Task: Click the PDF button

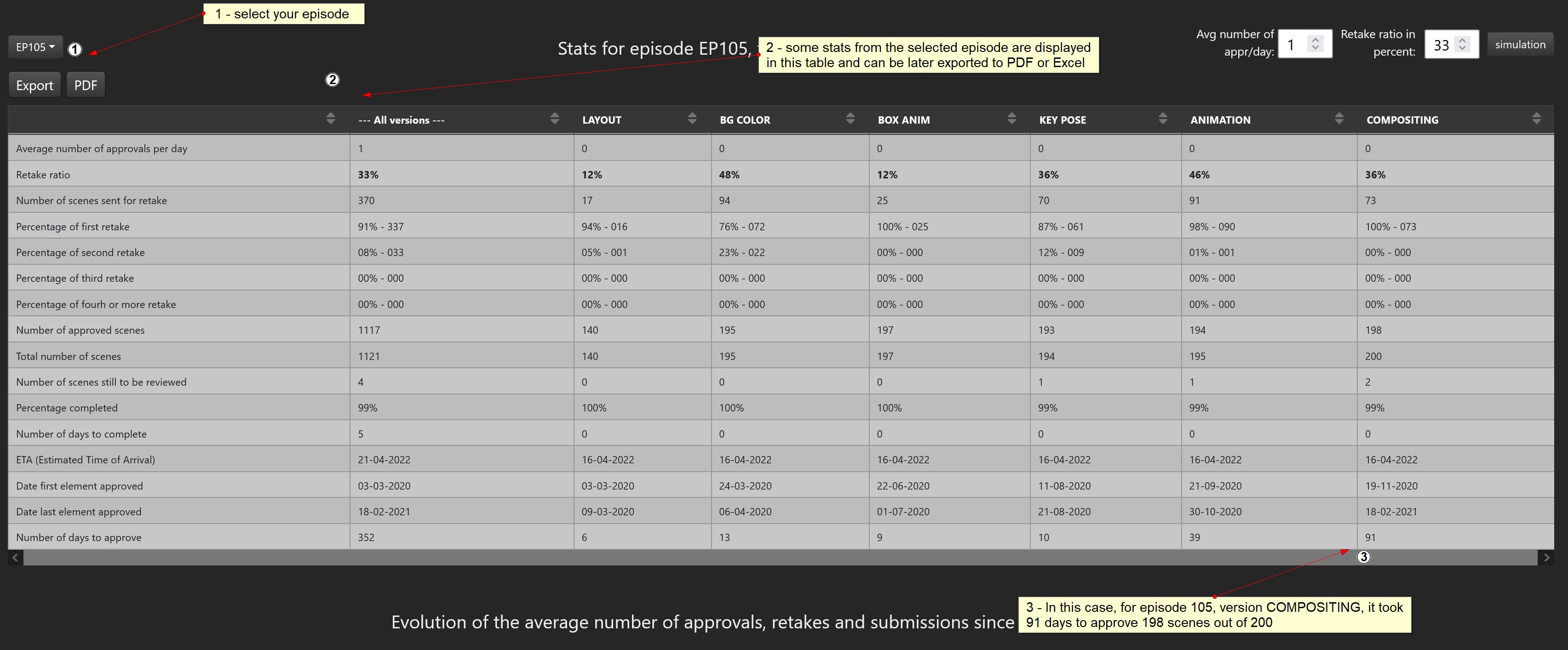Action: (x=85, y=85)
